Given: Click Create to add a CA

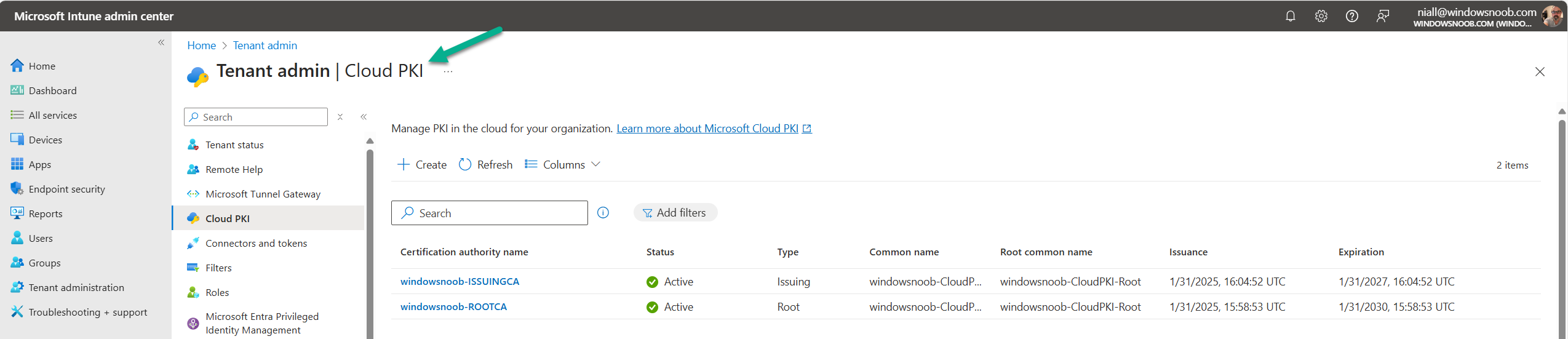Looking at the screenshot, I should pos(422,165).
